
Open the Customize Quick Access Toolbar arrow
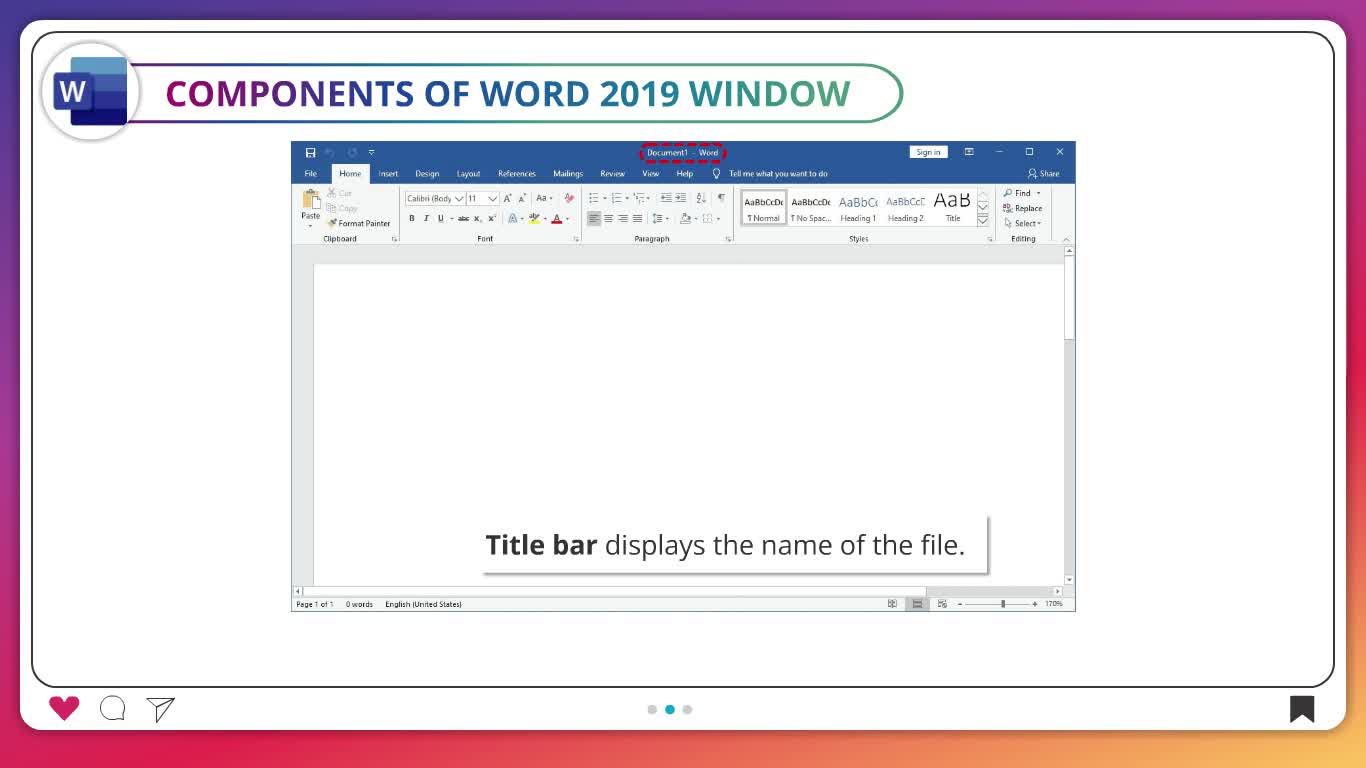click(372, 153)
